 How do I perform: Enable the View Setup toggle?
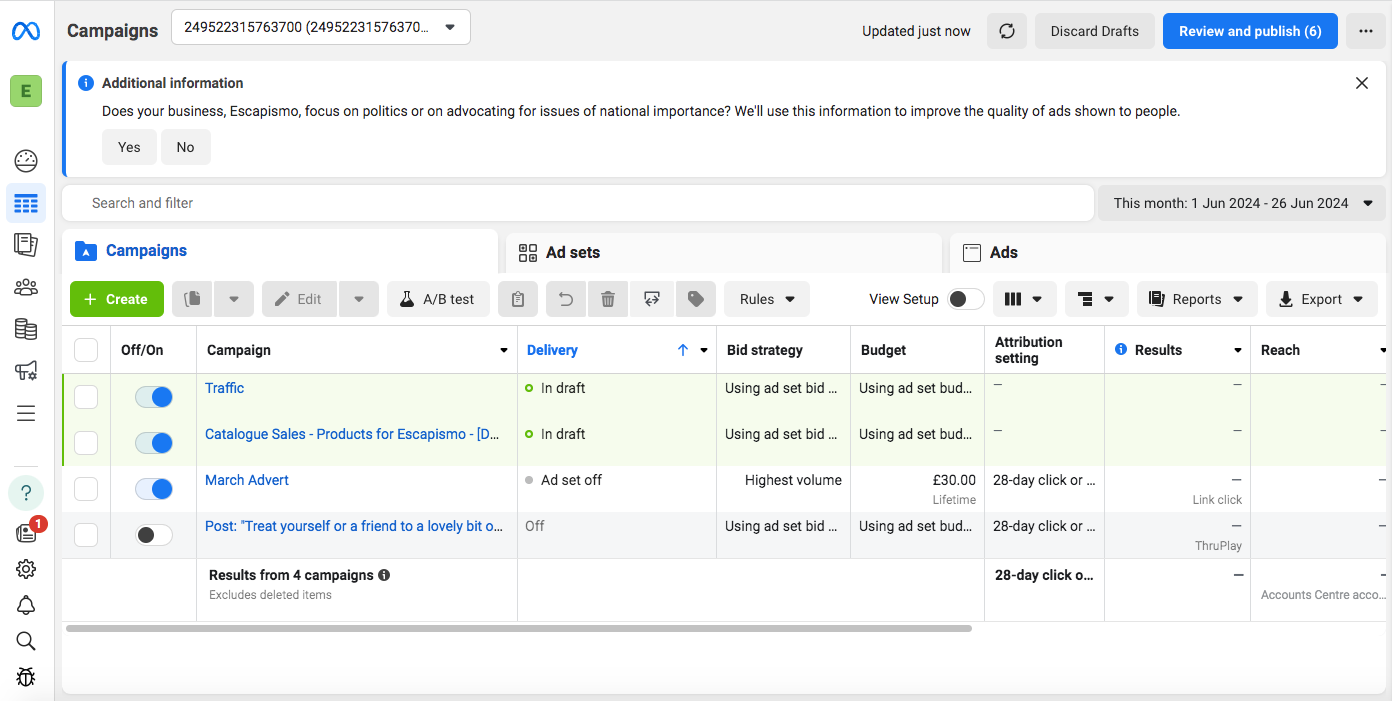[966, 299]
